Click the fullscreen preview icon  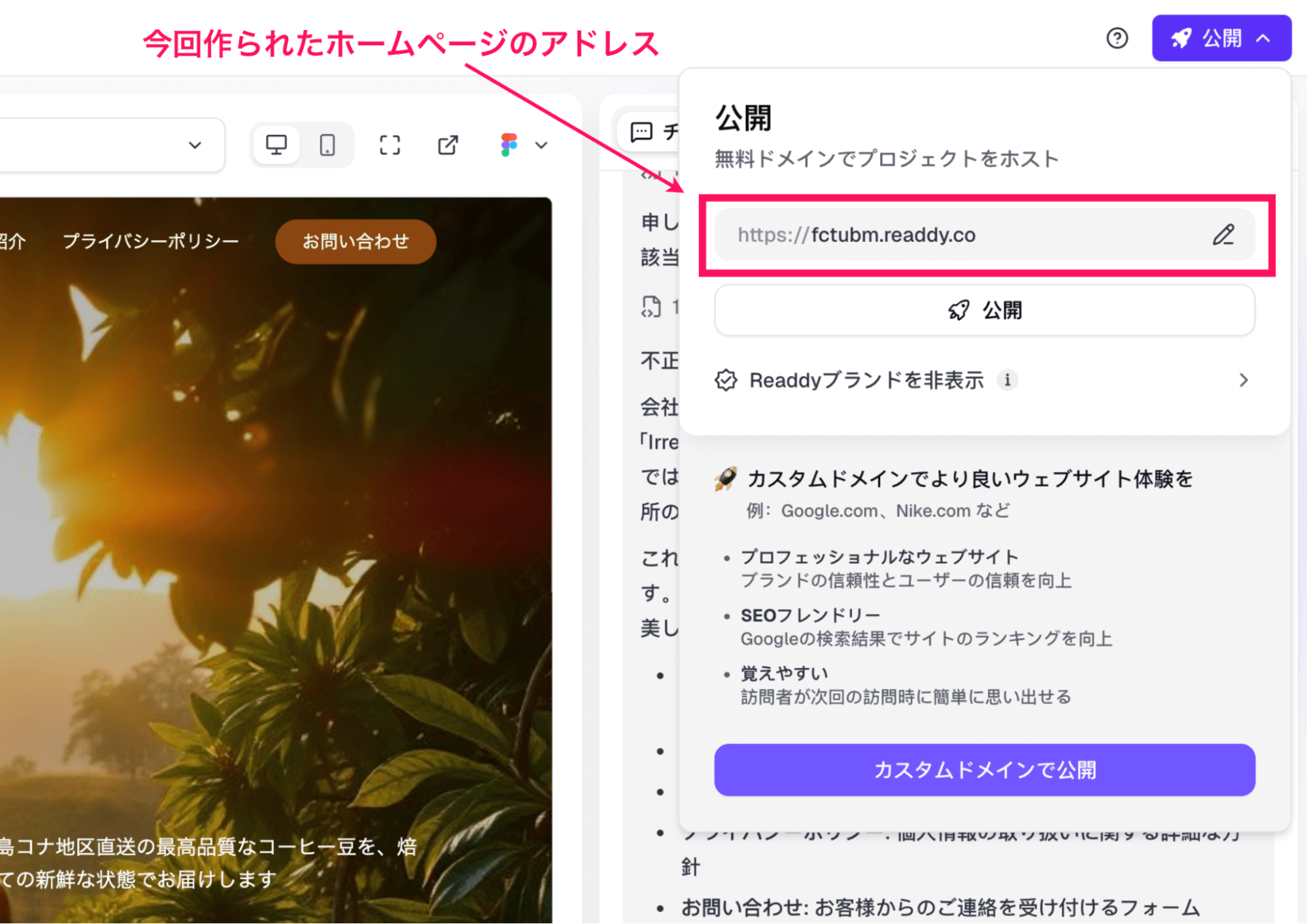coord(389,145)
